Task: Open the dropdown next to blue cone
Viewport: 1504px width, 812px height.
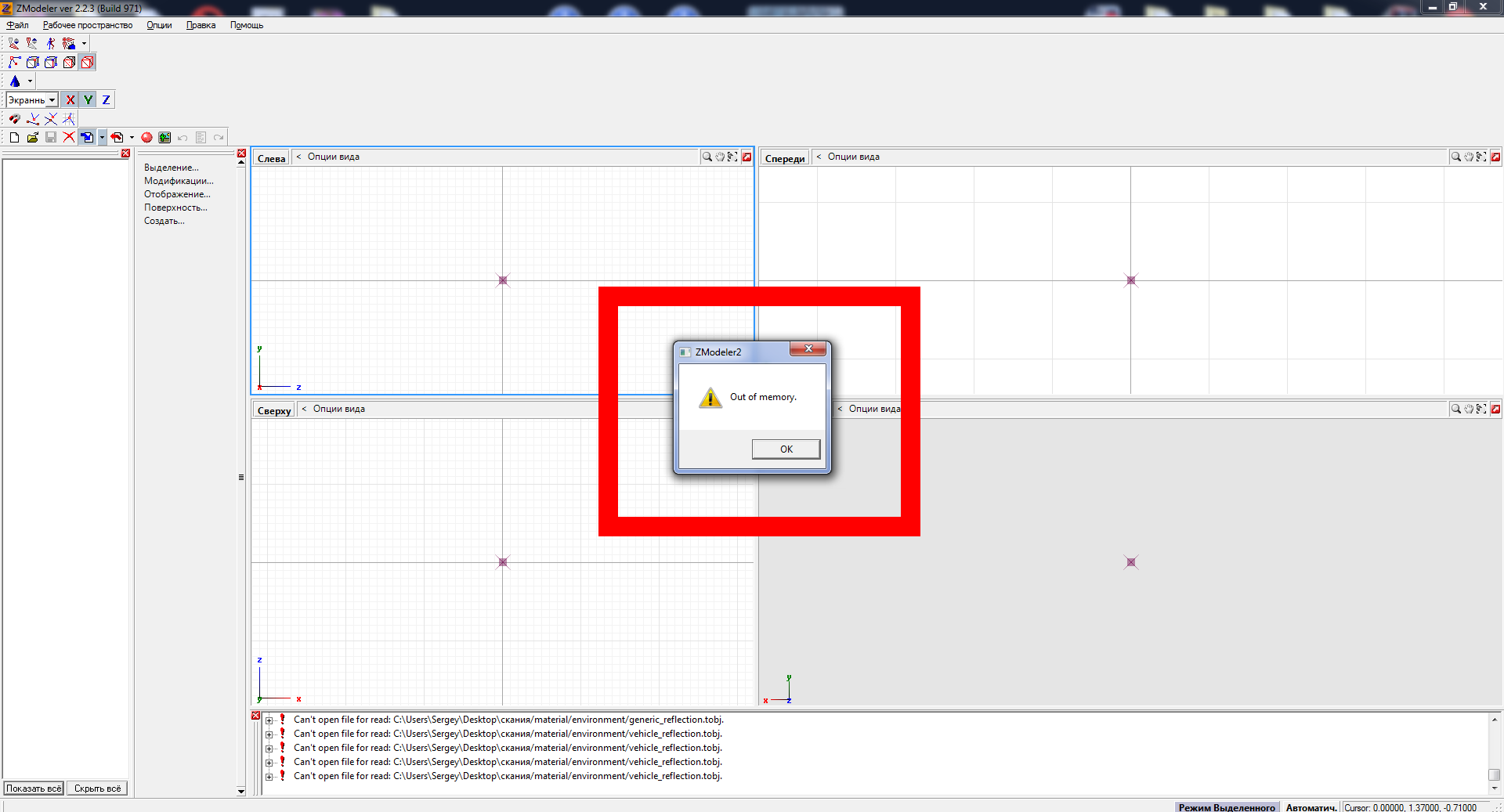Action: pos(30,81)
